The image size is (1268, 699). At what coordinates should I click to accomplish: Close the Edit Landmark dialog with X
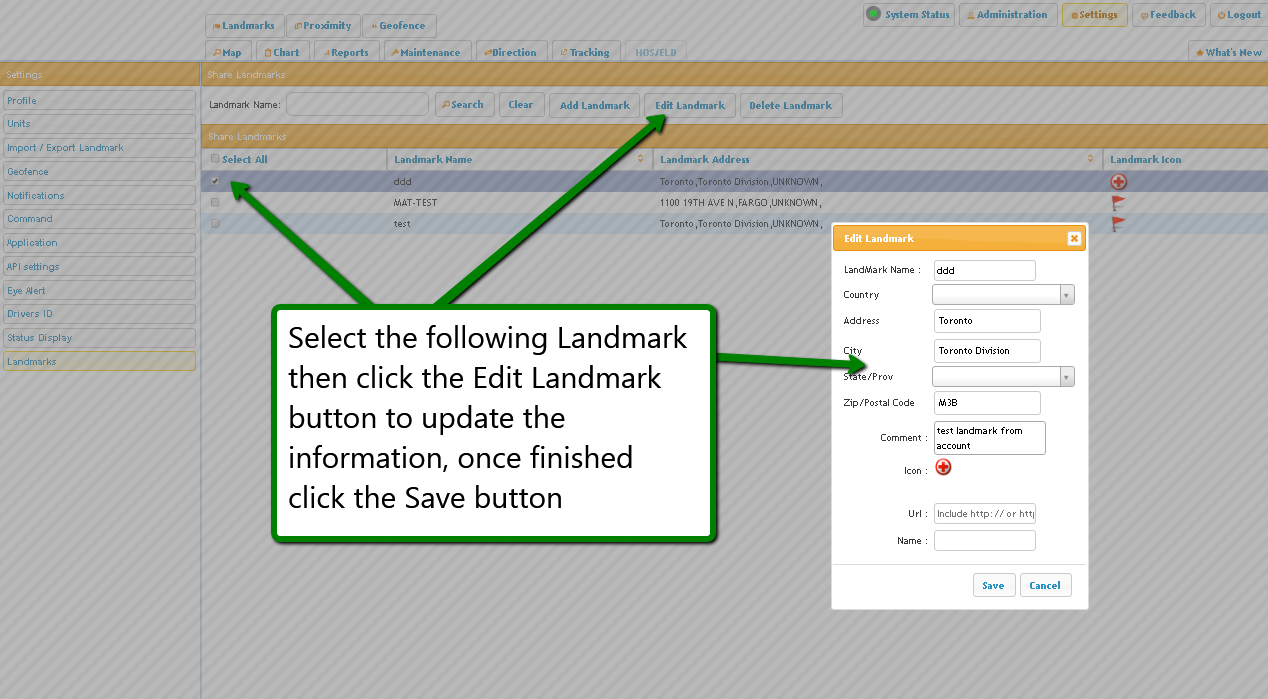[1073, 238]
